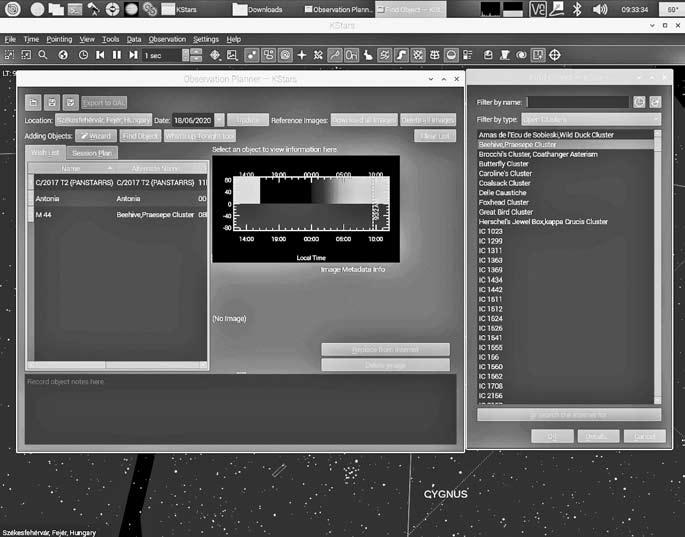Click the What's Up Tonight tool button
Screen dimensions: 685x537
click(200, 136)
